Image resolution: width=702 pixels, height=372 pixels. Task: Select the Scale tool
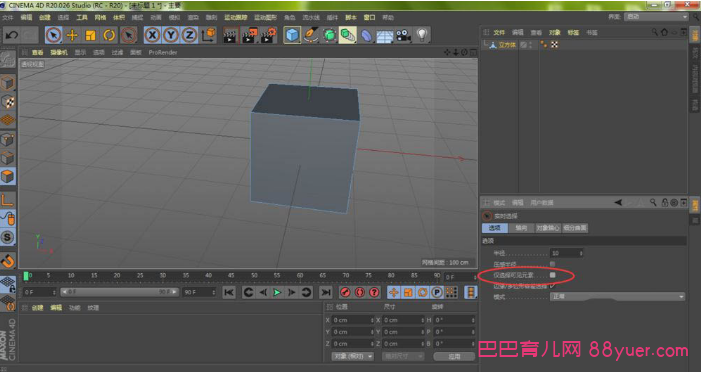pos(90,35)
